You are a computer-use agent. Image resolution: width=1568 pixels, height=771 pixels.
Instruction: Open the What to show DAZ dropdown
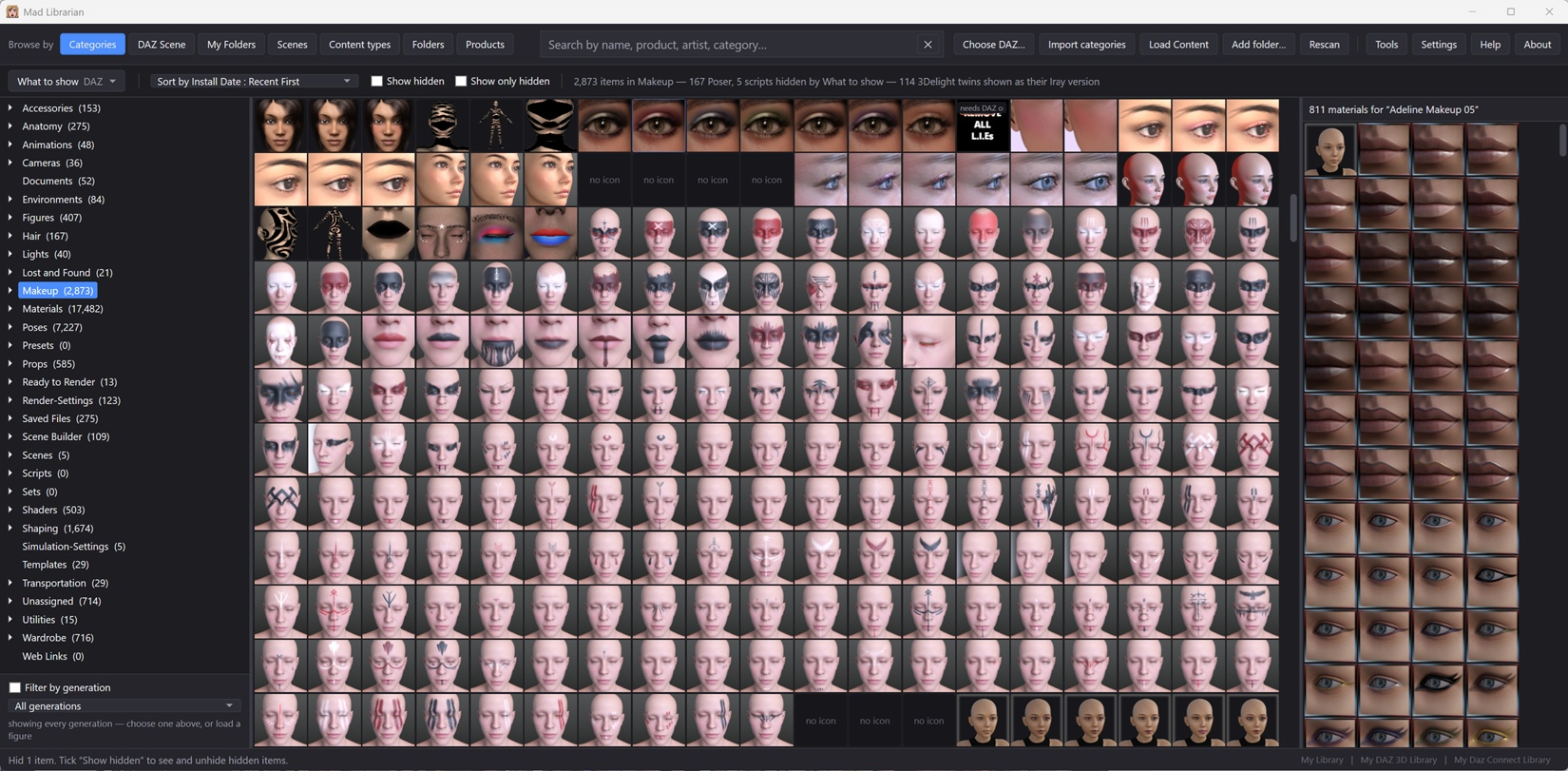coord(67,82)
